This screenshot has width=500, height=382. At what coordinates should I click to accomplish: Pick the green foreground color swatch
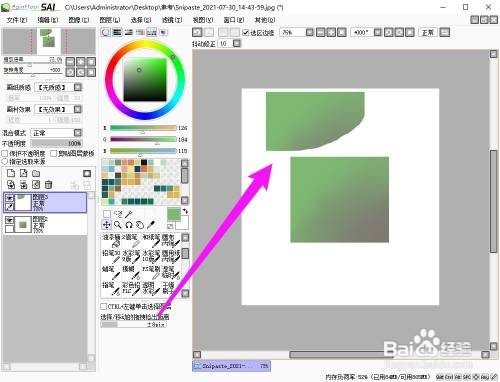tap(173, 214)
